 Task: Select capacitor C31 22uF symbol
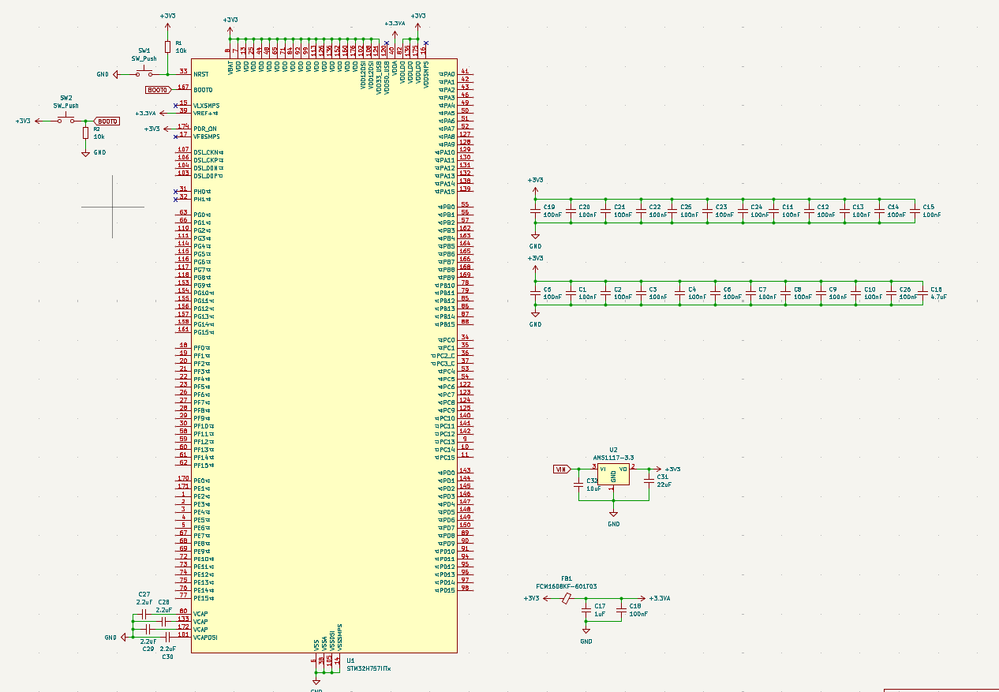649,481
